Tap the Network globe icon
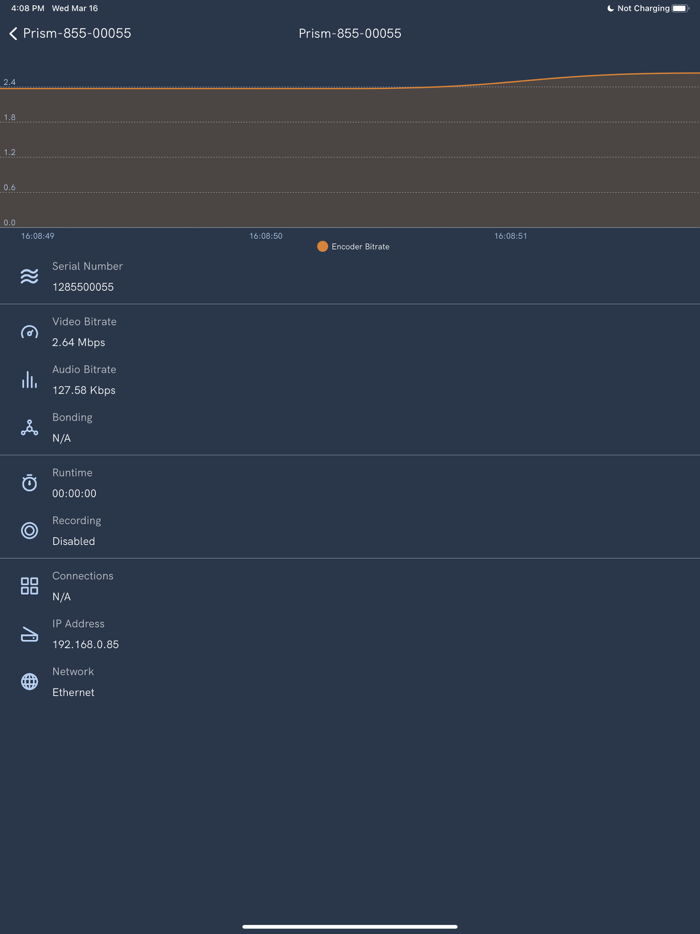The image size is (700, 934). click(x=29, y=681)
